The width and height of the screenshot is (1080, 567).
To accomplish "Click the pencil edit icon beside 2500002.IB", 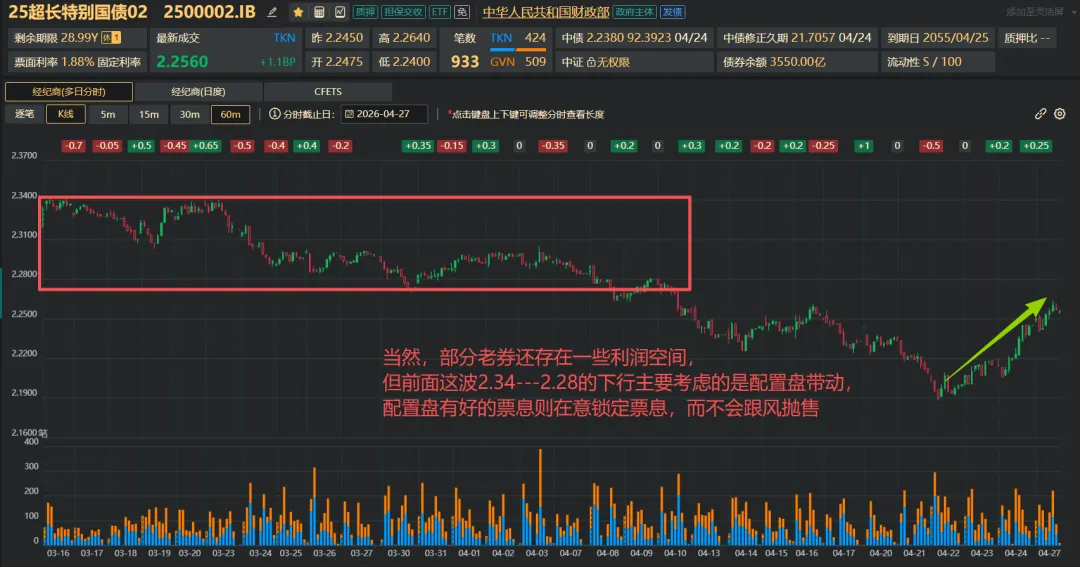I will point(273,12).
